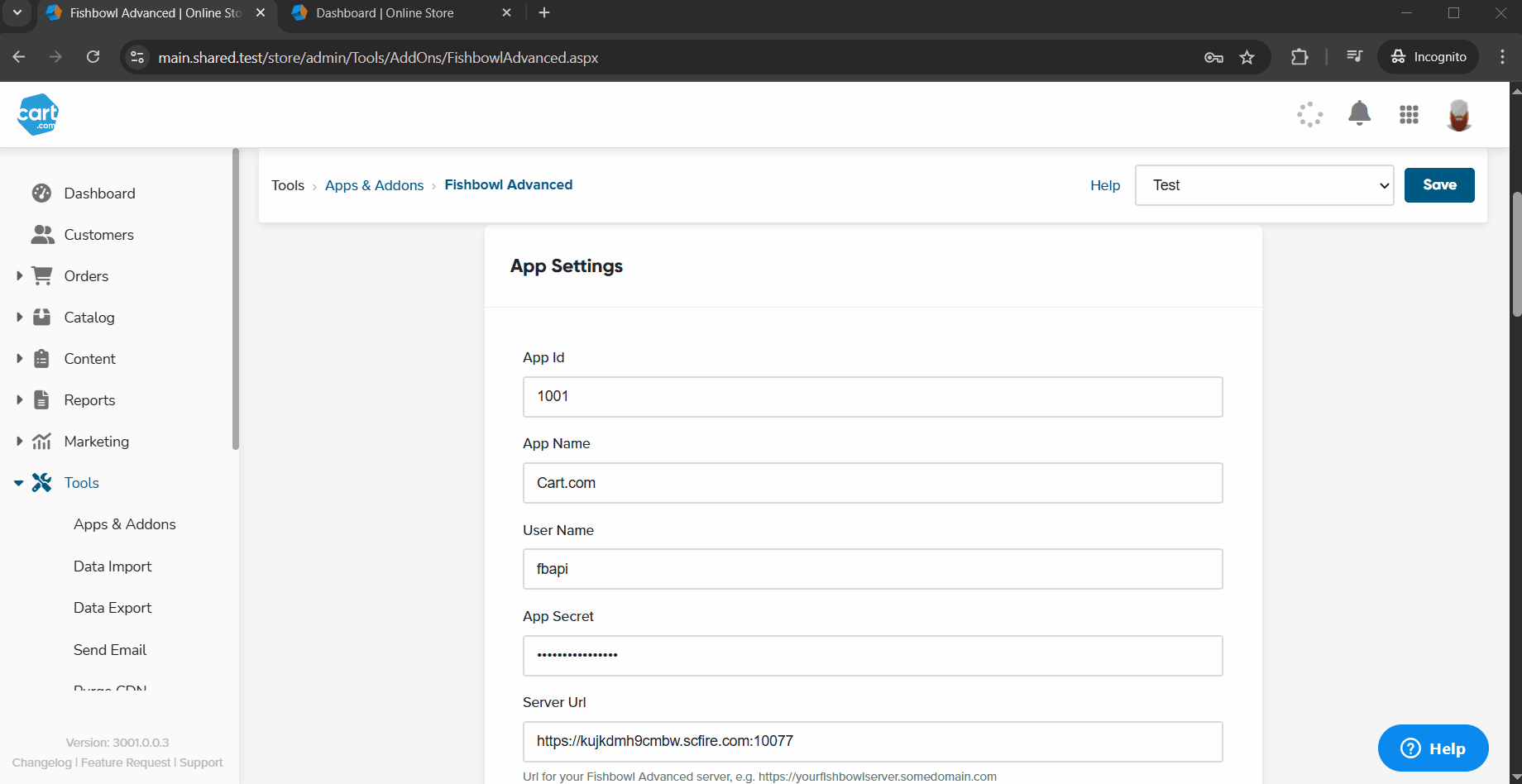Image resolution: width=1522 pixels, height=784 pixels.
Task: Open the floating Help chat button
Action: (1433, 748)
